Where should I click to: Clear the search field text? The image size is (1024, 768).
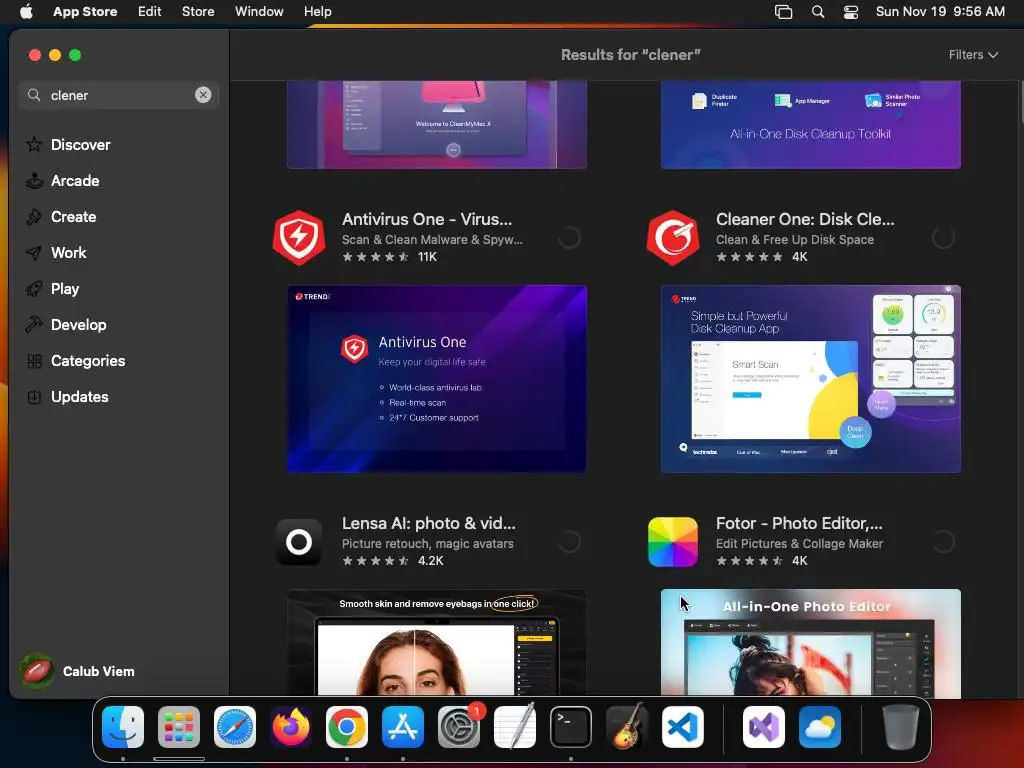tap(203, 95)
